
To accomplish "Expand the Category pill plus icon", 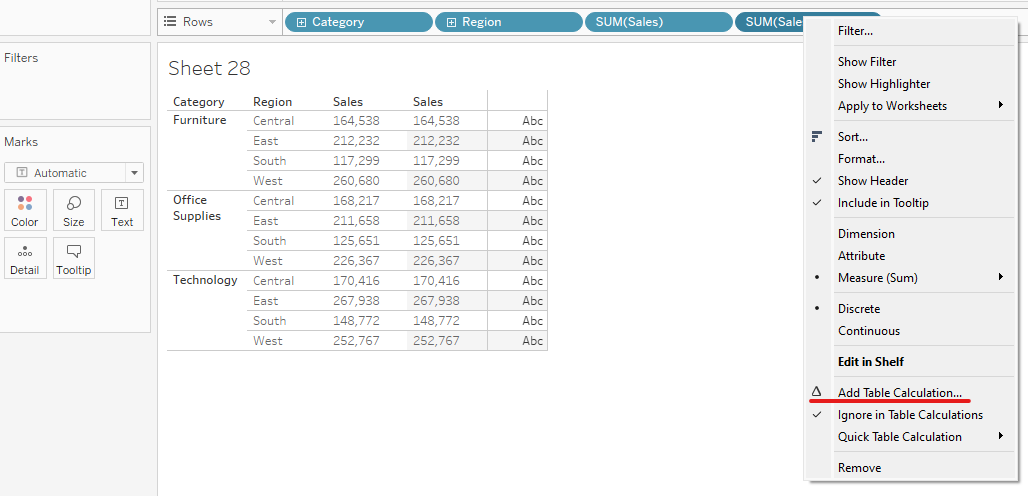I will (299, 22).
